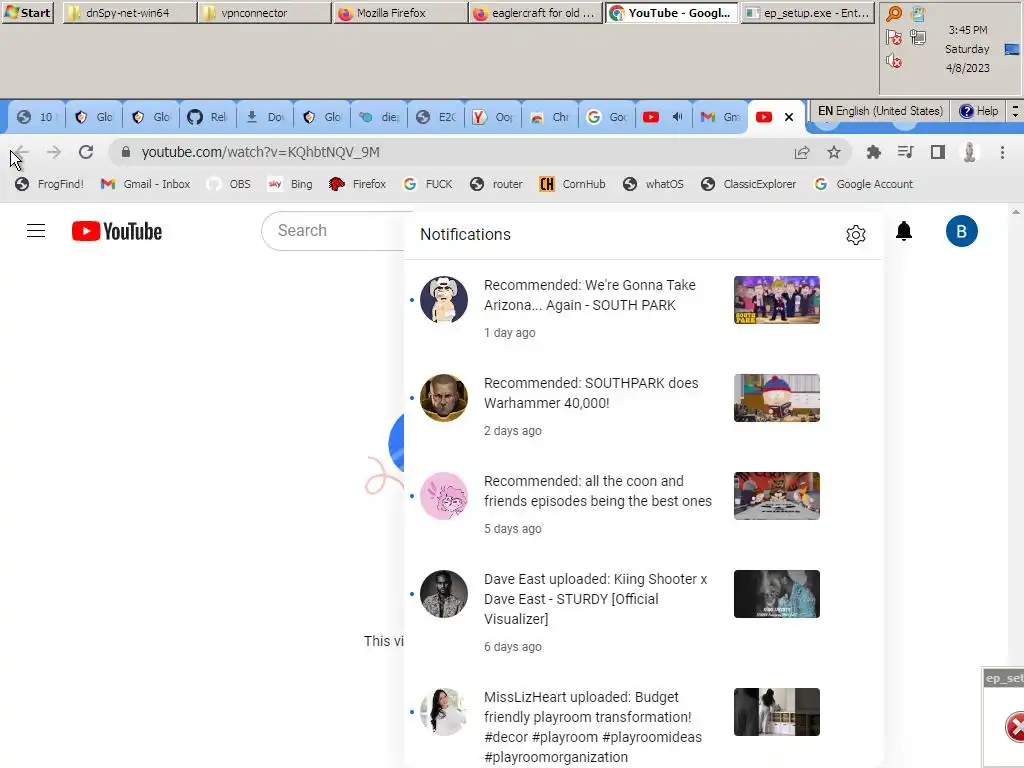The image size is (1024, 768).
Task: Open the Chrome three-dot menu
Action: point(1002,152)
